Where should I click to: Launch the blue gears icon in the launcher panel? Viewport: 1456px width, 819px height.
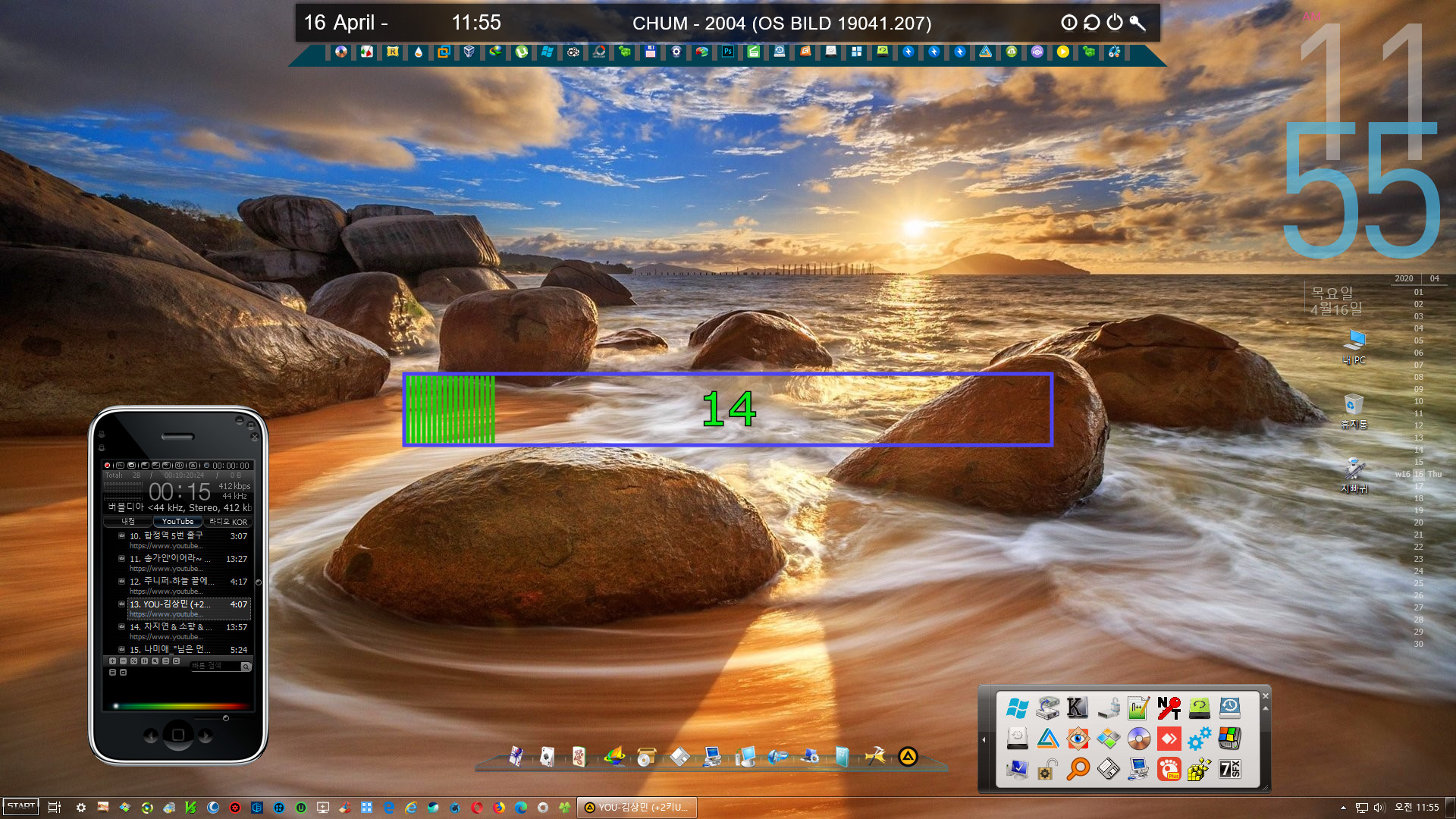coord(1199,739)
